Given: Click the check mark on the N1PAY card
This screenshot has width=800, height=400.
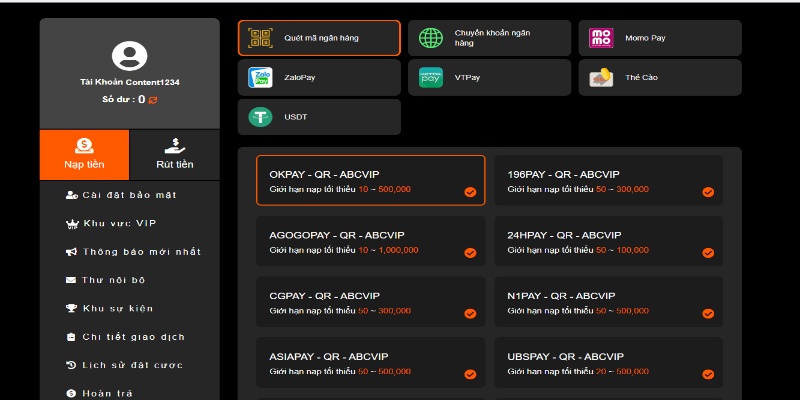Looking at the screenshot, I should click(x=708, y=313).
